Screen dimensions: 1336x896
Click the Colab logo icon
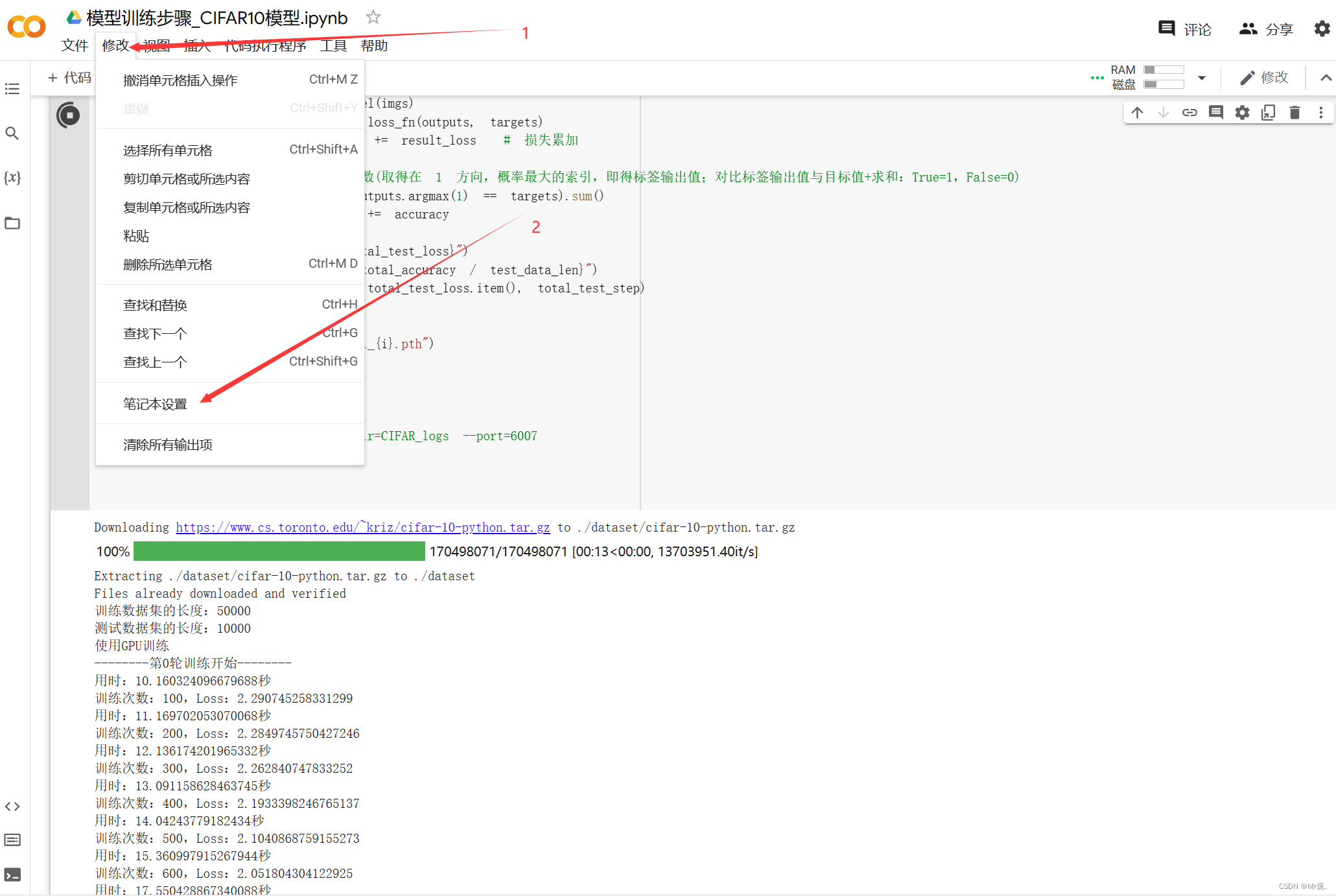[27, 27]
